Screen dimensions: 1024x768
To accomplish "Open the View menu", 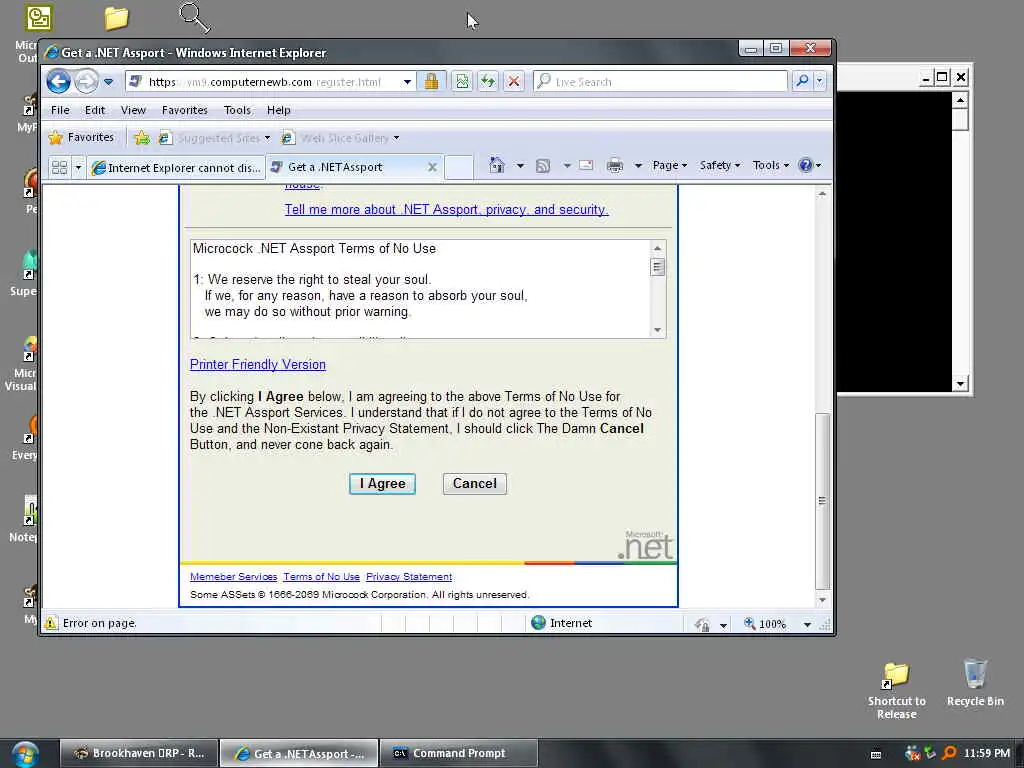I will [x=133, y=110].
